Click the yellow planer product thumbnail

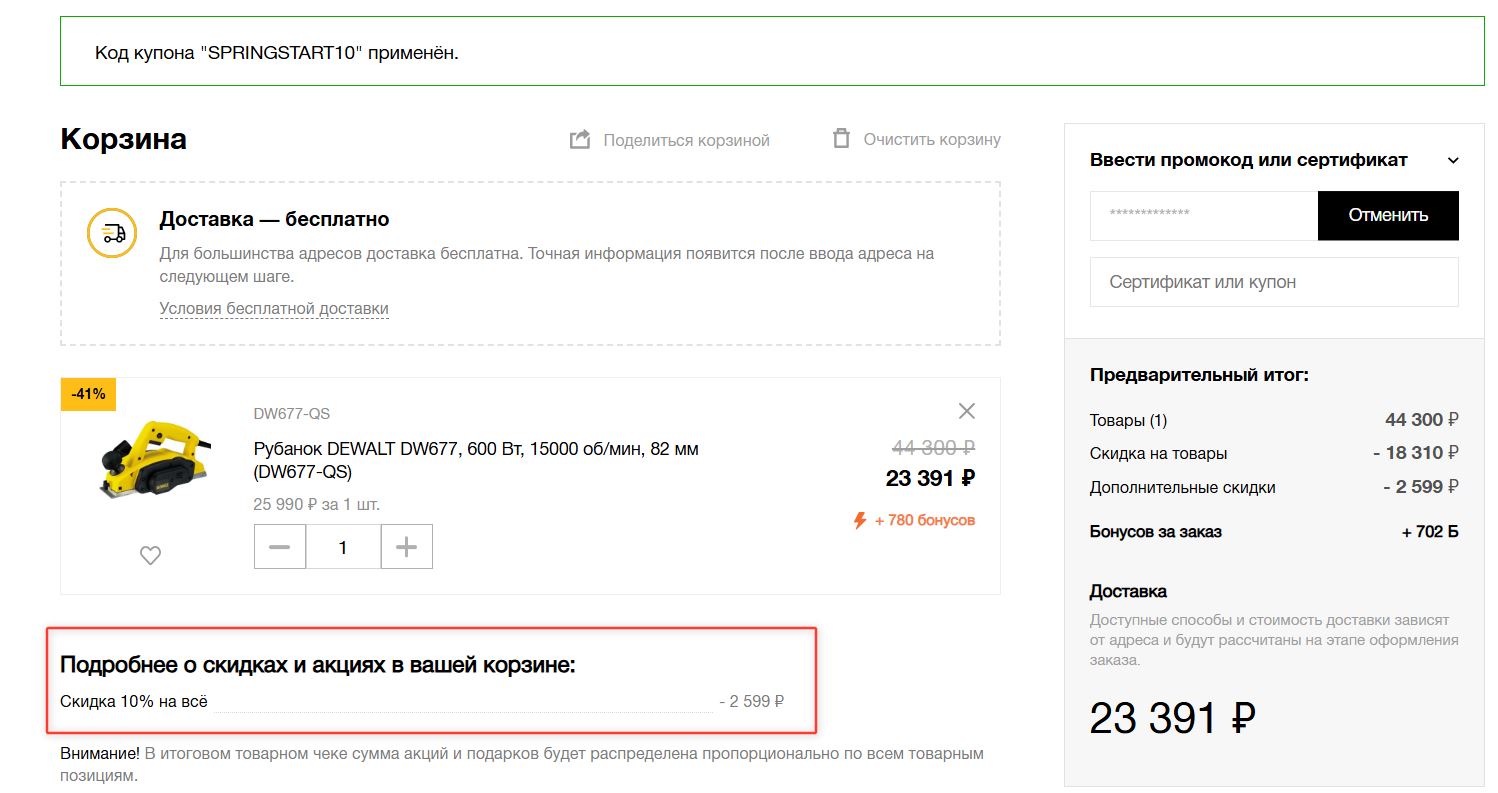coord(151,462)
